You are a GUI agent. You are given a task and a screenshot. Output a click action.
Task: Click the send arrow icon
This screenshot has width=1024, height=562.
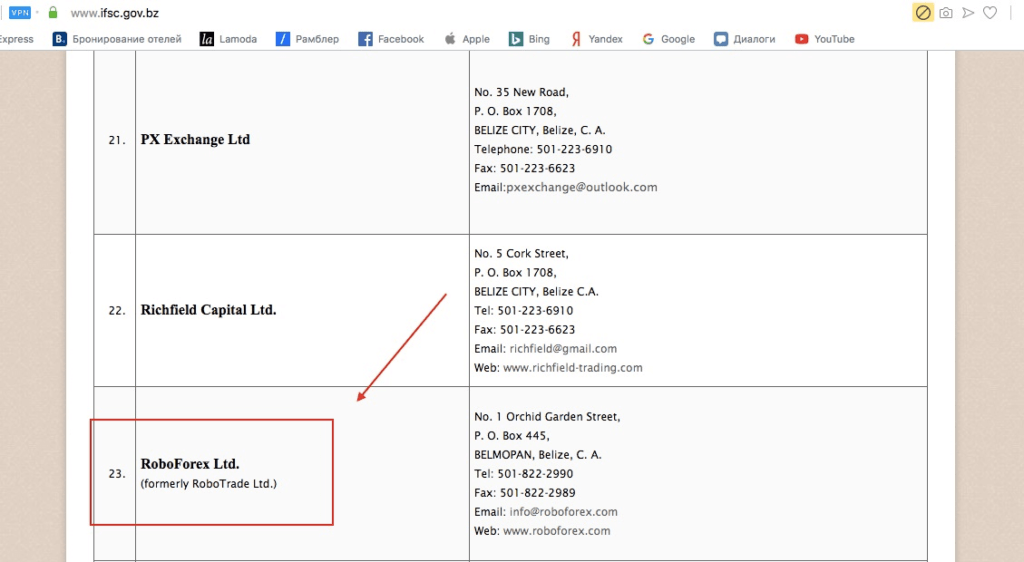(968, 13)
